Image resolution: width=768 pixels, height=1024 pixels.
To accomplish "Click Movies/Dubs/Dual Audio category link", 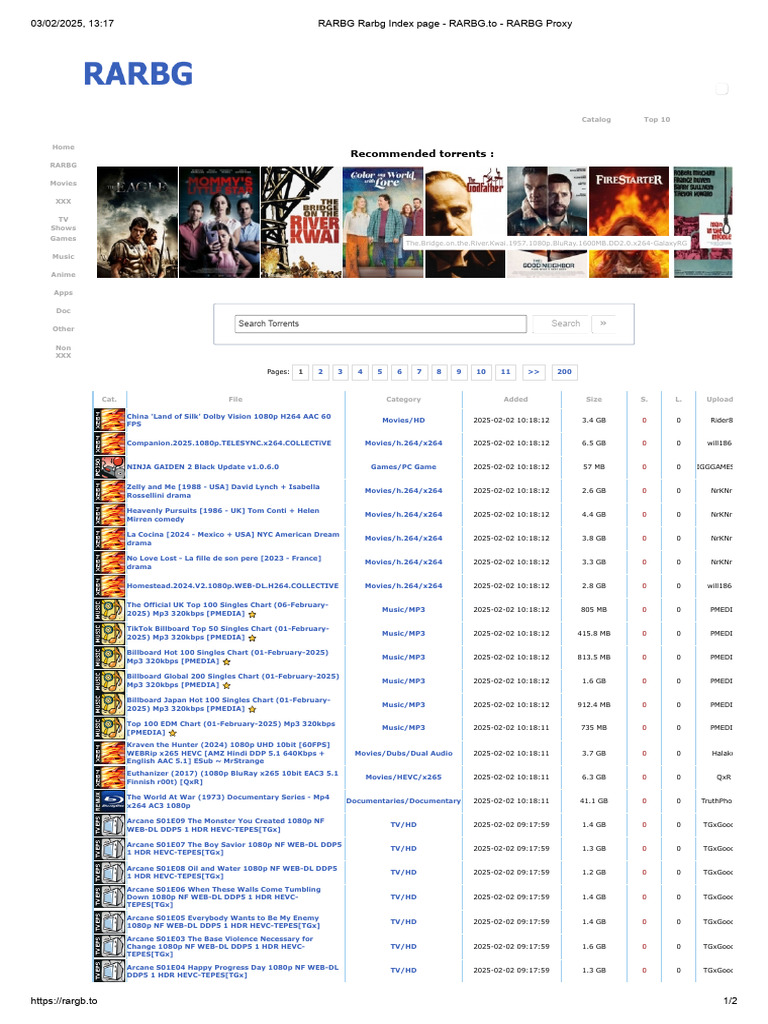I will 404,754.
